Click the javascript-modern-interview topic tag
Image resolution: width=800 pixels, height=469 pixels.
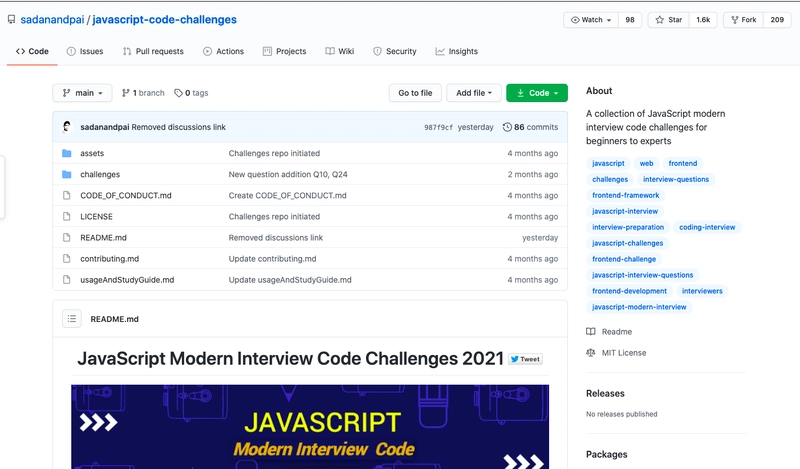(x=639, y=307)
